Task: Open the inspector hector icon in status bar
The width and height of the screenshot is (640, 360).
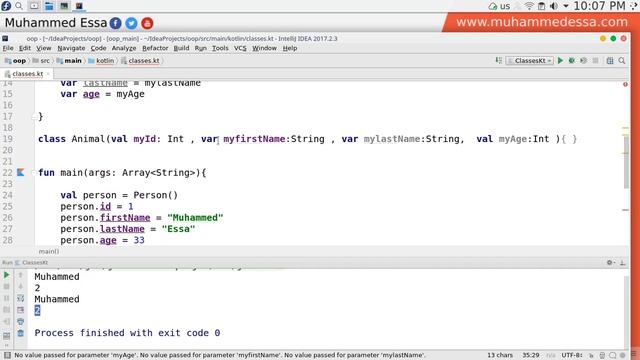Action: pyautogui.click(x=602, y=355)
